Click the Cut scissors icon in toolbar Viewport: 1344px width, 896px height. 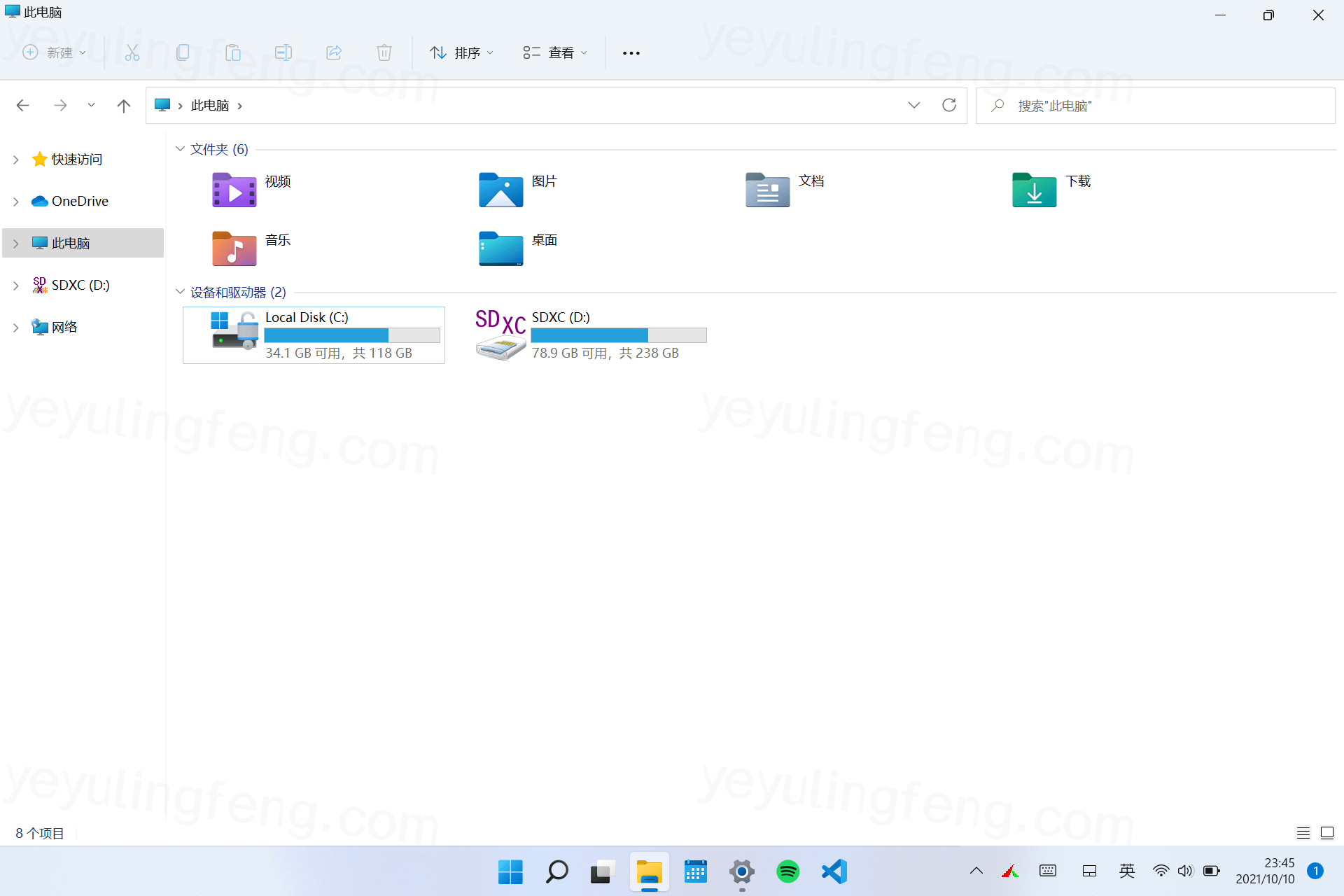132,52
